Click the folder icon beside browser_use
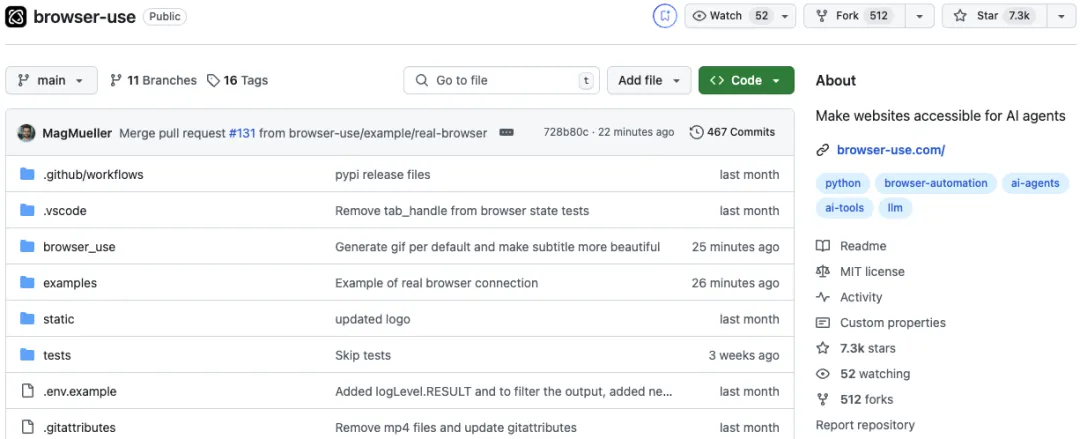The height and width of the screenshot is (439, 1080). (x=27, y=247)
